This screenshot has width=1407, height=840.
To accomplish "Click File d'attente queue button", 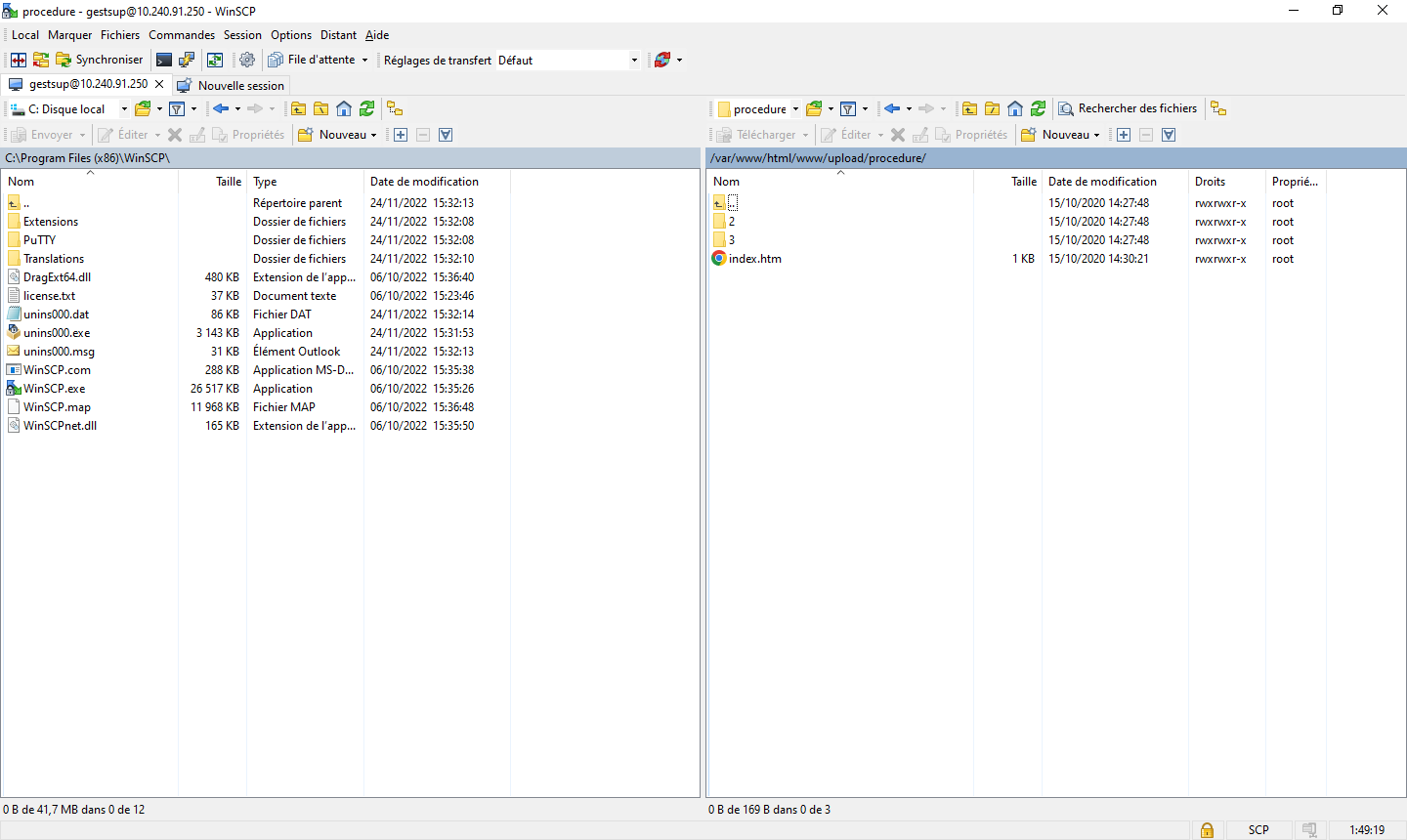I will (313, 60).
